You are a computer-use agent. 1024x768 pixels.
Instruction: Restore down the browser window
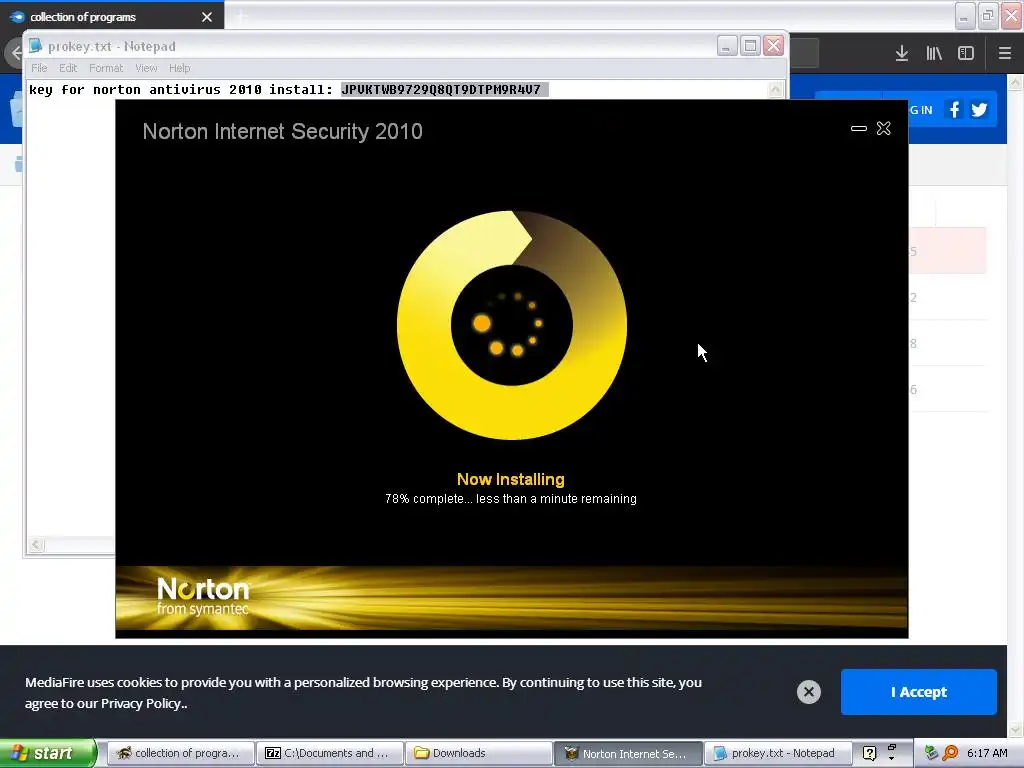tap(988, 16)
